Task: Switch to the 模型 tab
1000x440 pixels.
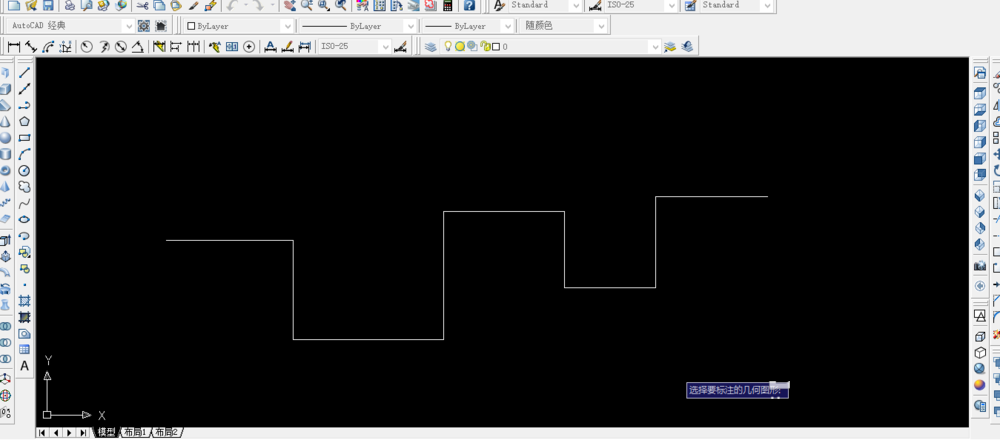Action: (x=107, y=432)
